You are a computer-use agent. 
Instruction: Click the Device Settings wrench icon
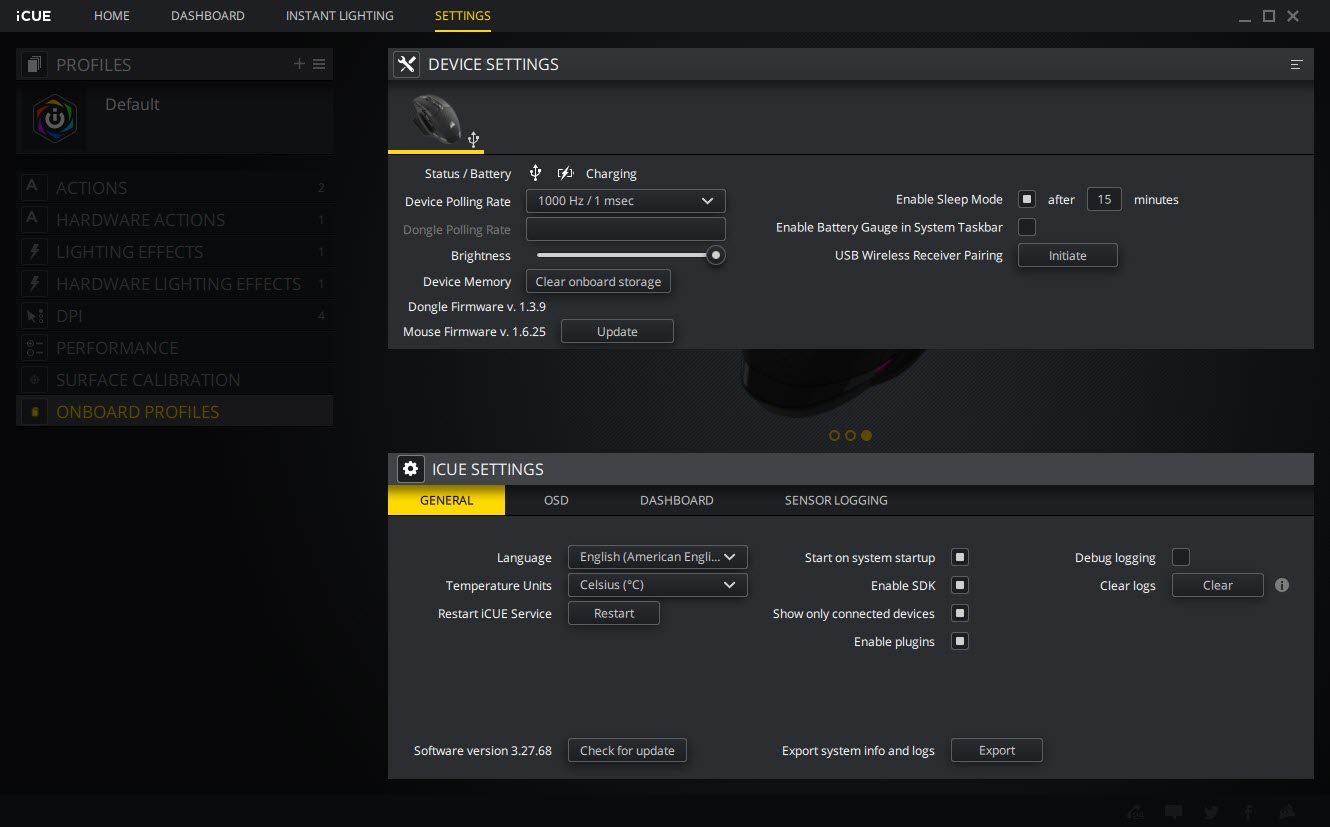click(x=406, y=64)
